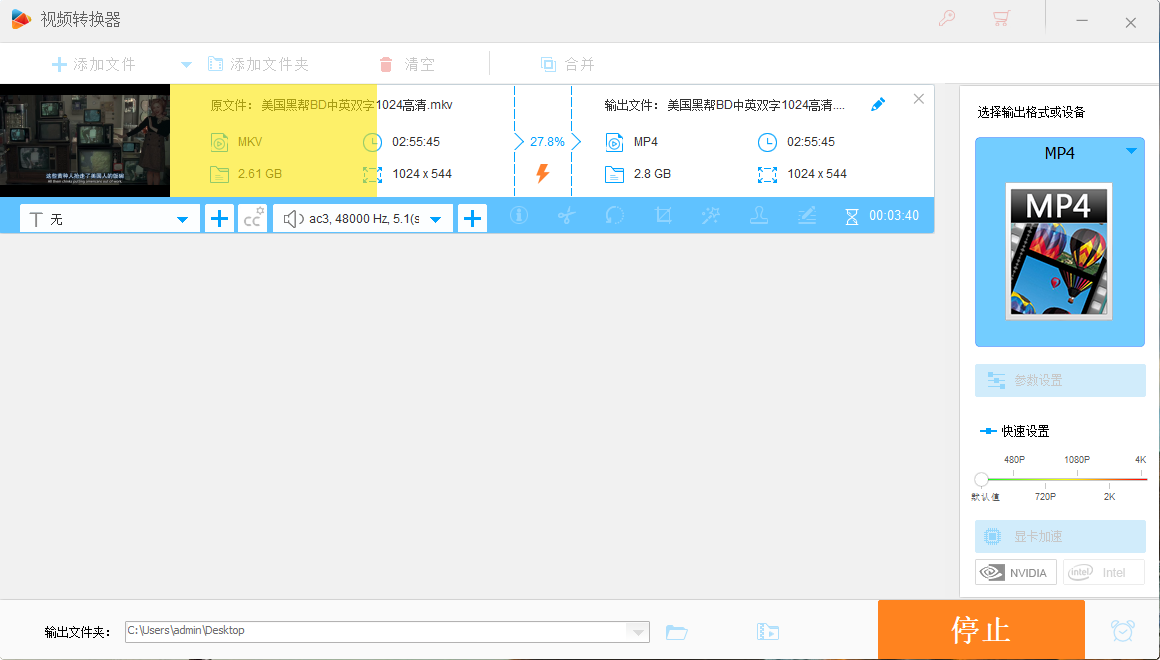Toggle NVIDIA acceleration option
Image resolution: width=1160 pixels, height=660 pixels.
pos(1016,572)
